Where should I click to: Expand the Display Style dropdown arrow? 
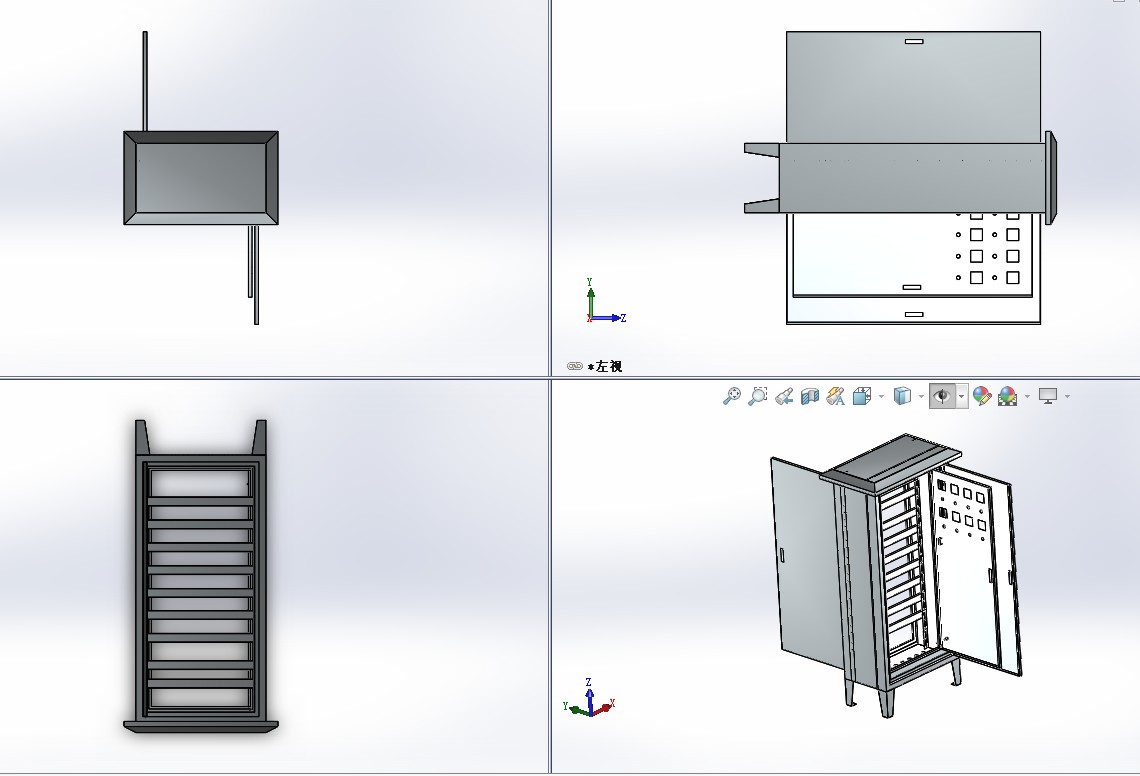pyautogui.click(x=921, y=396)
